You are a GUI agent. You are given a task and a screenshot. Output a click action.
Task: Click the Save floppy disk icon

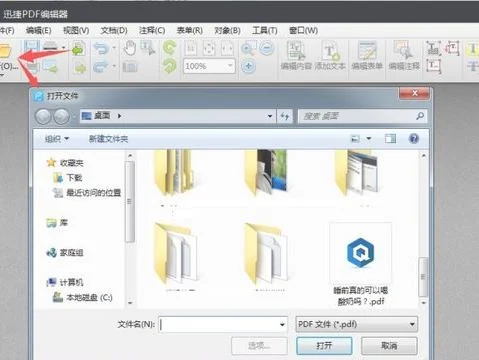point(31,47)
